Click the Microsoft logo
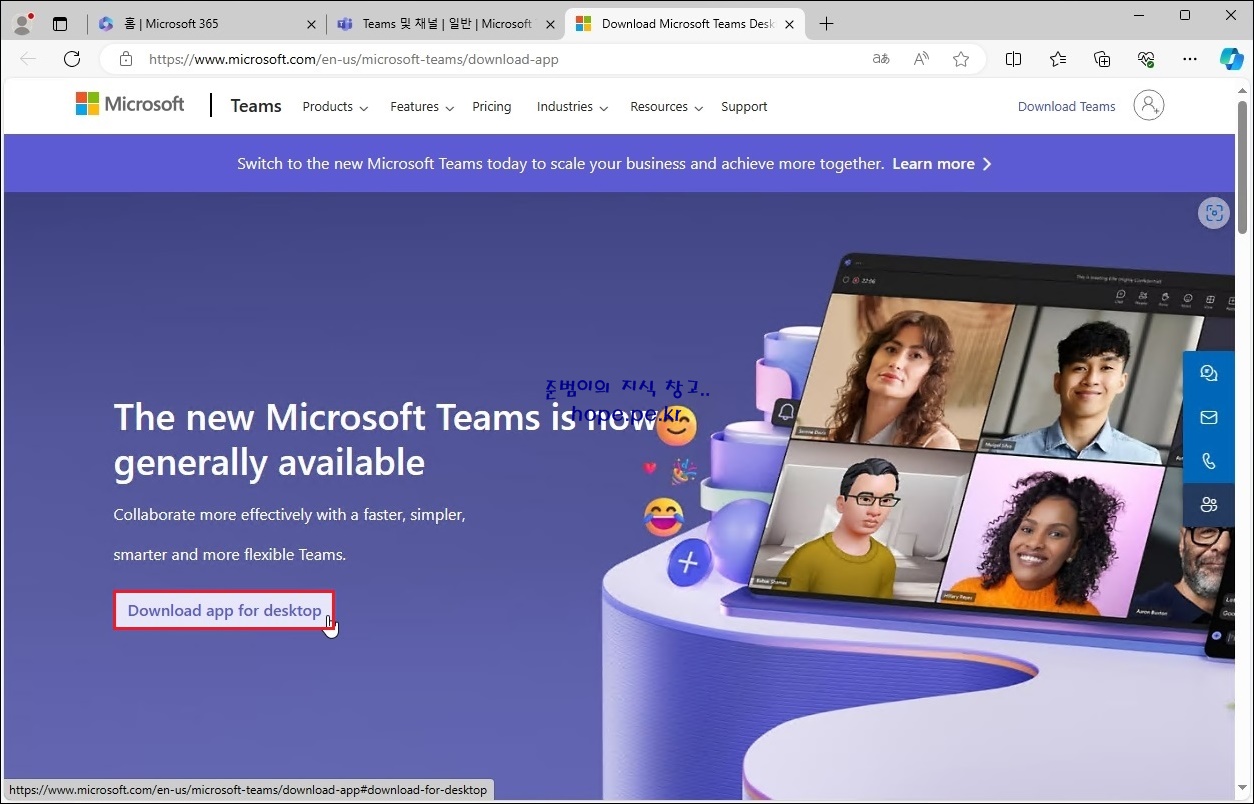This screenshot has width=1254, height=804. (130, 104)
